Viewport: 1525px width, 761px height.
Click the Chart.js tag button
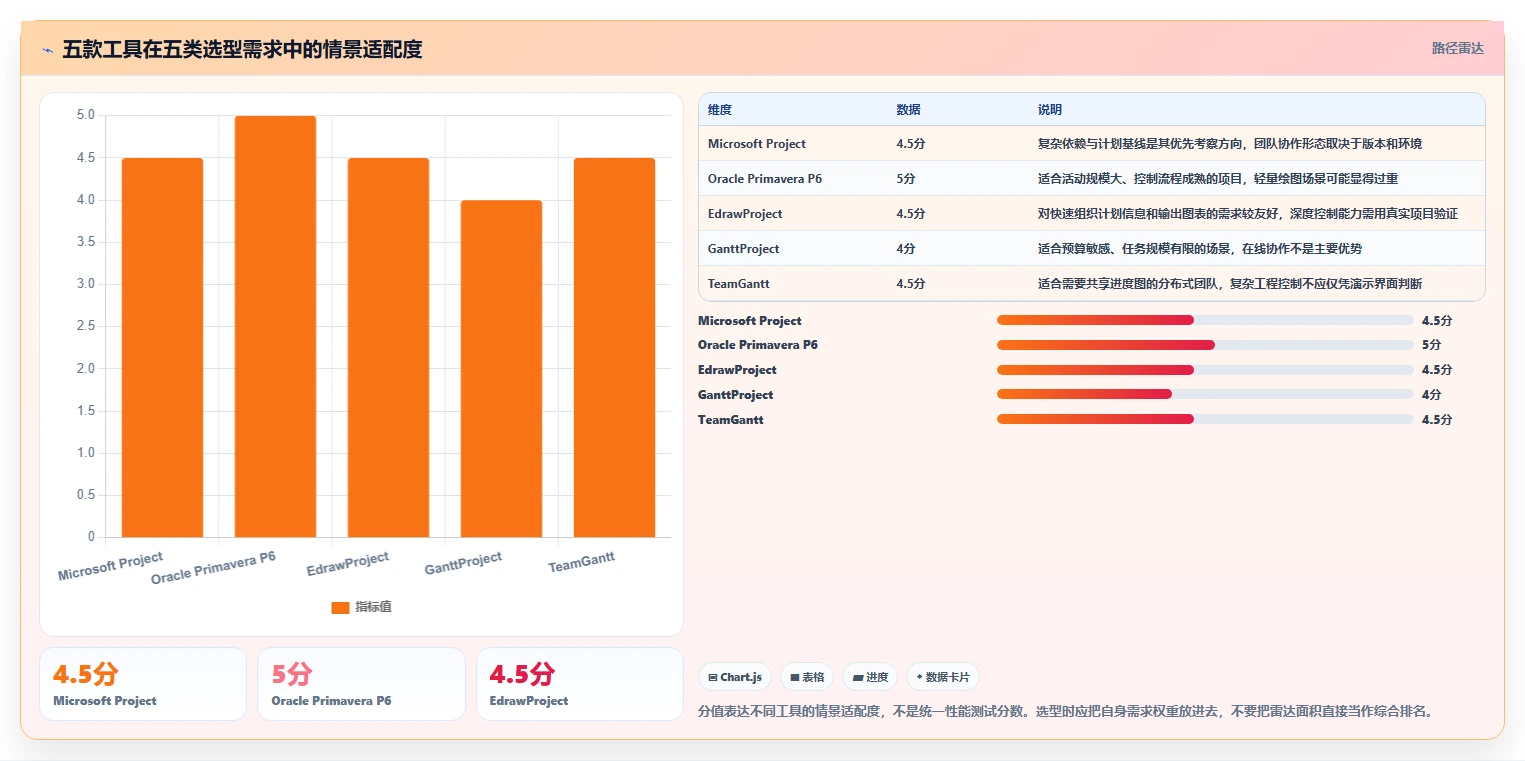click(x=734, y=677)
